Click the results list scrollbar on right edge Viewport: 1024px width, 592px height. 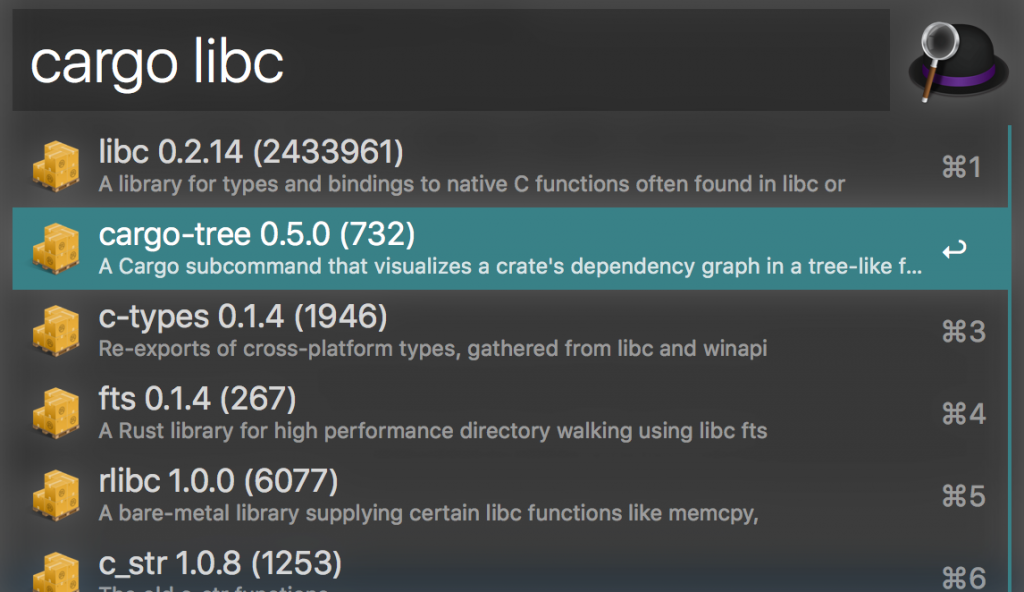(x=1010, y=350)
